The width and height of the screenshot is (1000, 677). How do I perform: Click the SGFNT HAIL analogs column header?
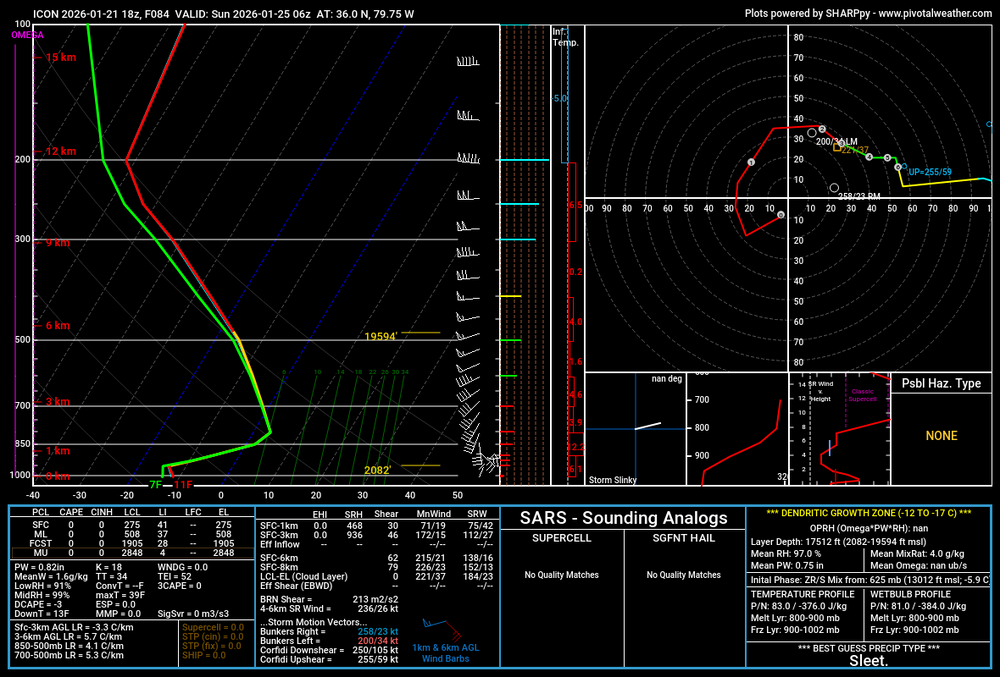click(x=685, y=539)
